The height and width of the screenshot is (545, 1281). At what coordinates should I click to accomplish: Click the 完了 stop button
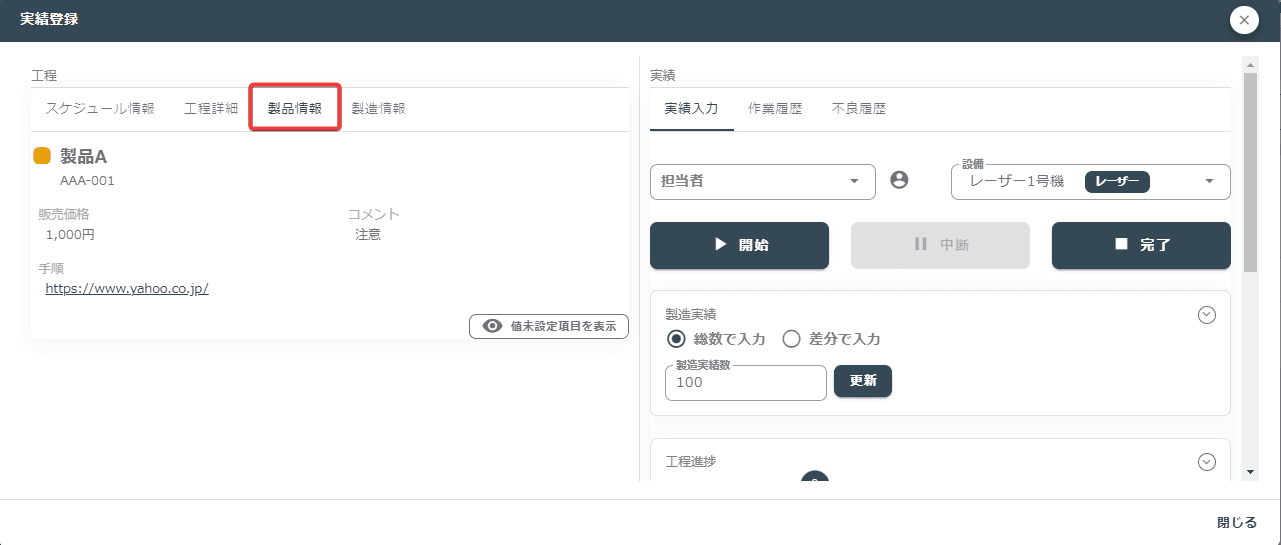1141,245
